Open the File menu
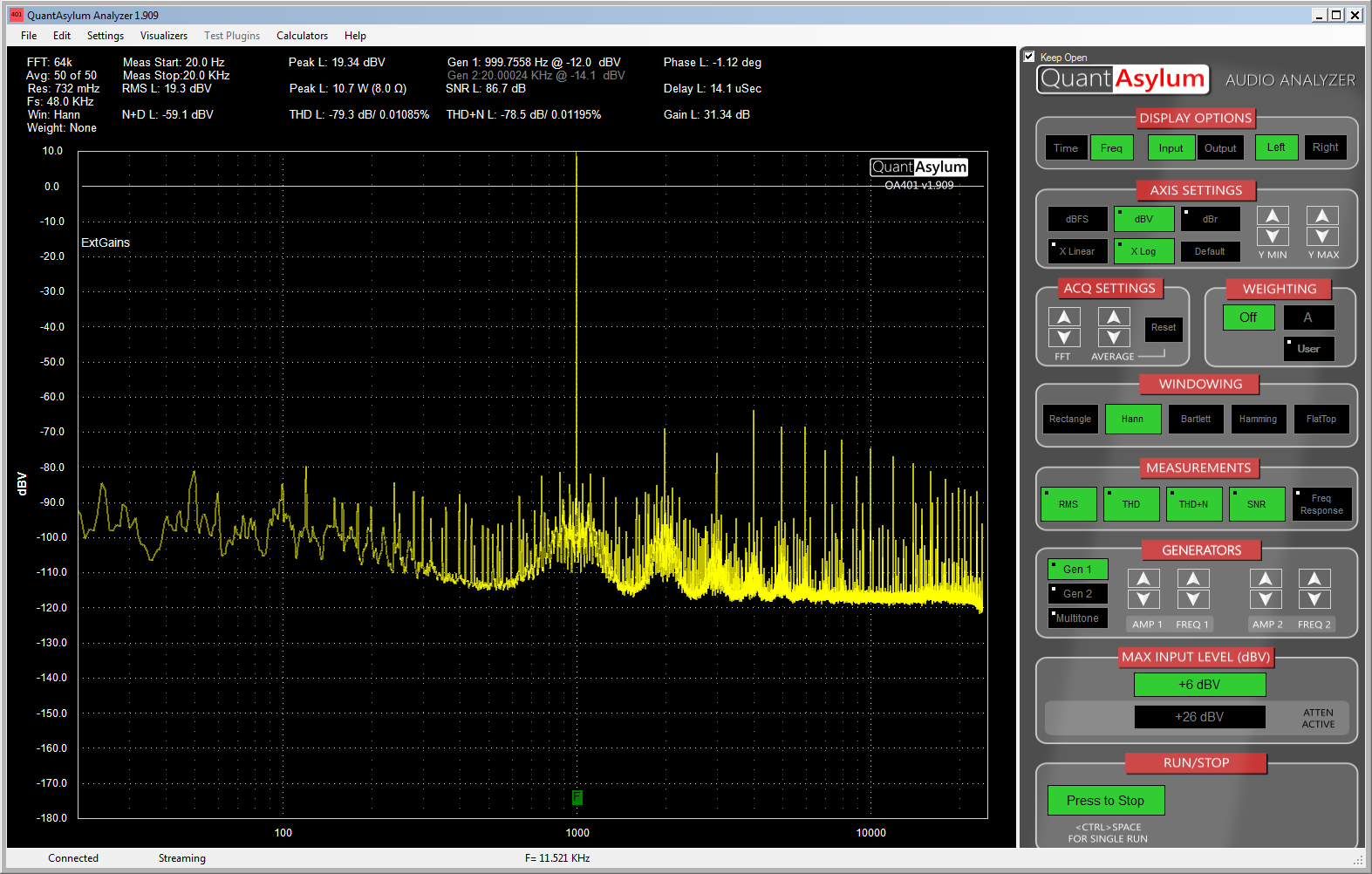The height and width of the screenshot is (874, 1372). click(29, 36)
